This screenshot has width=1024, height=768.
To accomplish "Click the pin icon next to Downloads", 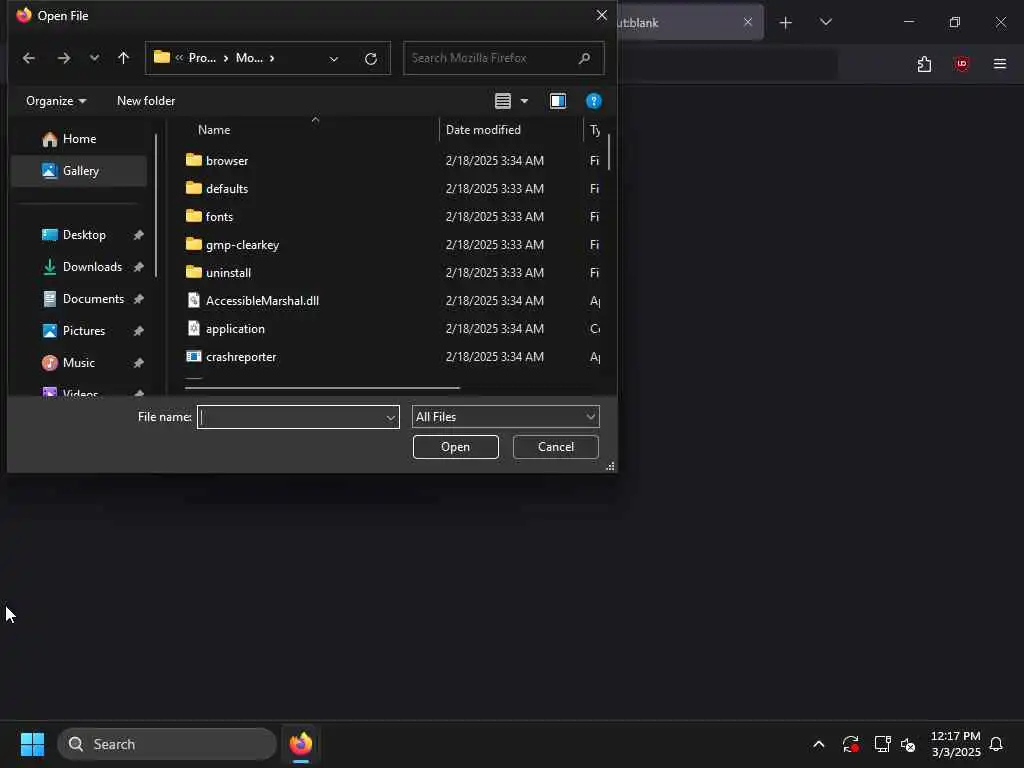I will 138,267.
